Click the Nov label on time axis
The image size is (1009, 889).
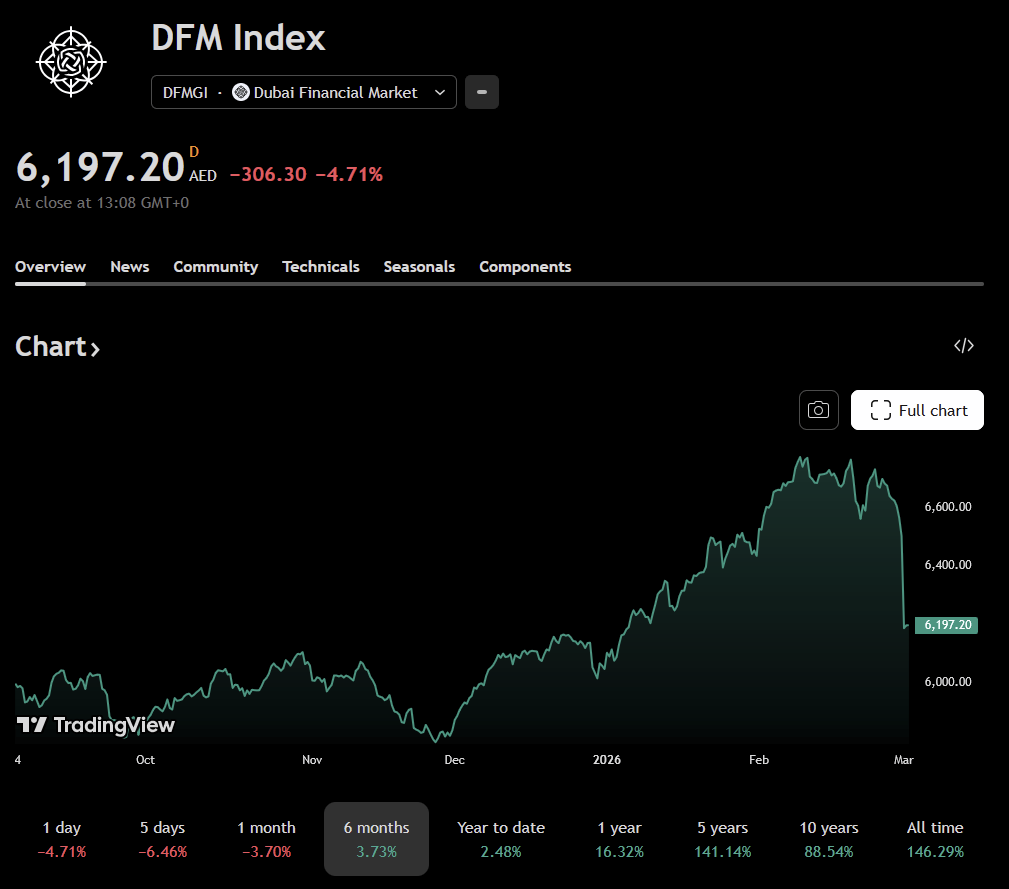click(312, 760)
